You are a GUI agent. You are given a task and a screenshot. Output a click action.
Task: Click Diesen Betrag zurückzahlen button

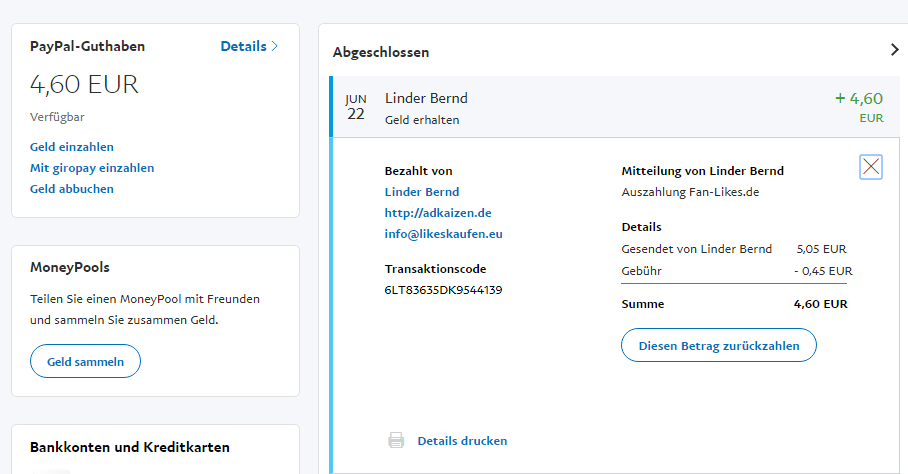718,345
